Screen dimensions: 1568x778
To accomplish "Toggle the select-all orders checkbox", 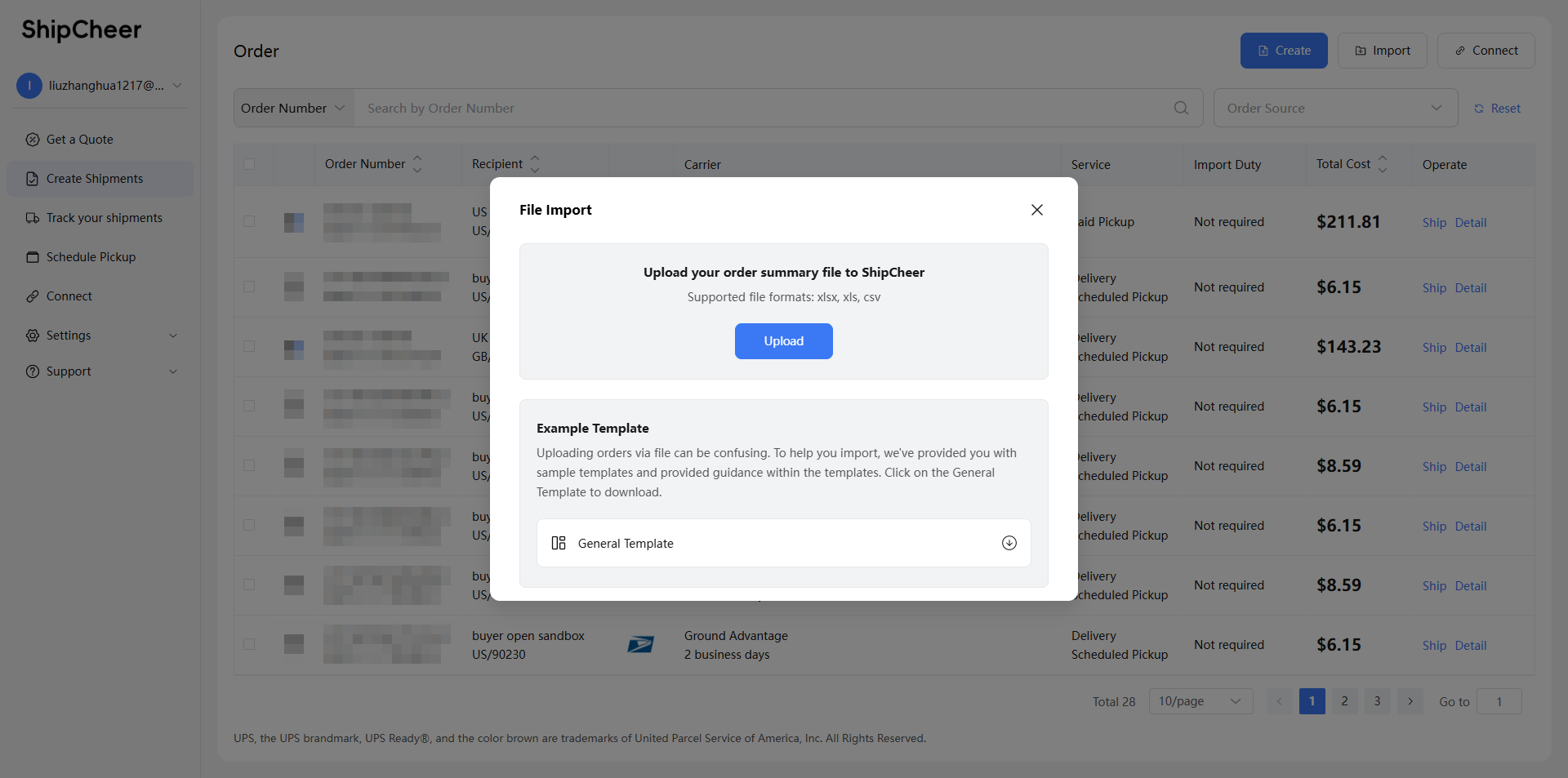I will coord(249,164).
